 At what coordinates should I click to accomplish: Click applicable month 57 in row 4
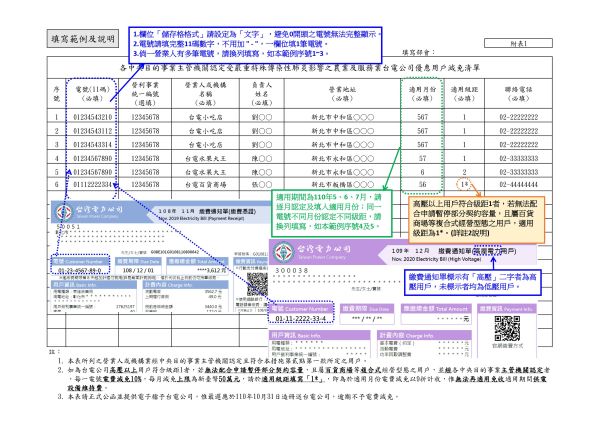pos(422,158)
